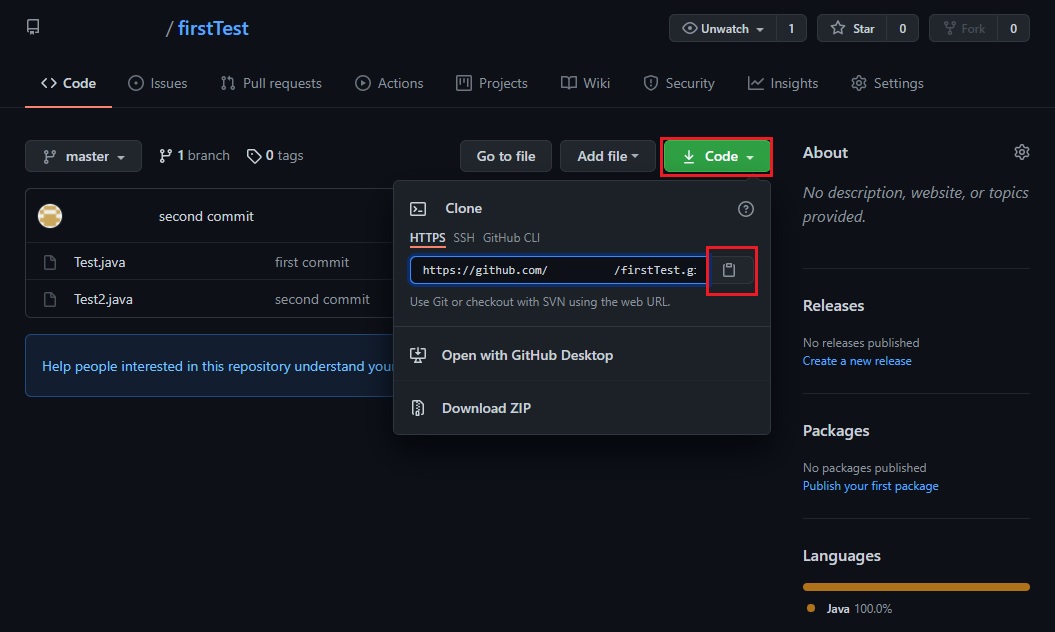Copy the clone URL with clipboard icon
The height and width of the screenshot is (632, 1055).
729,270
